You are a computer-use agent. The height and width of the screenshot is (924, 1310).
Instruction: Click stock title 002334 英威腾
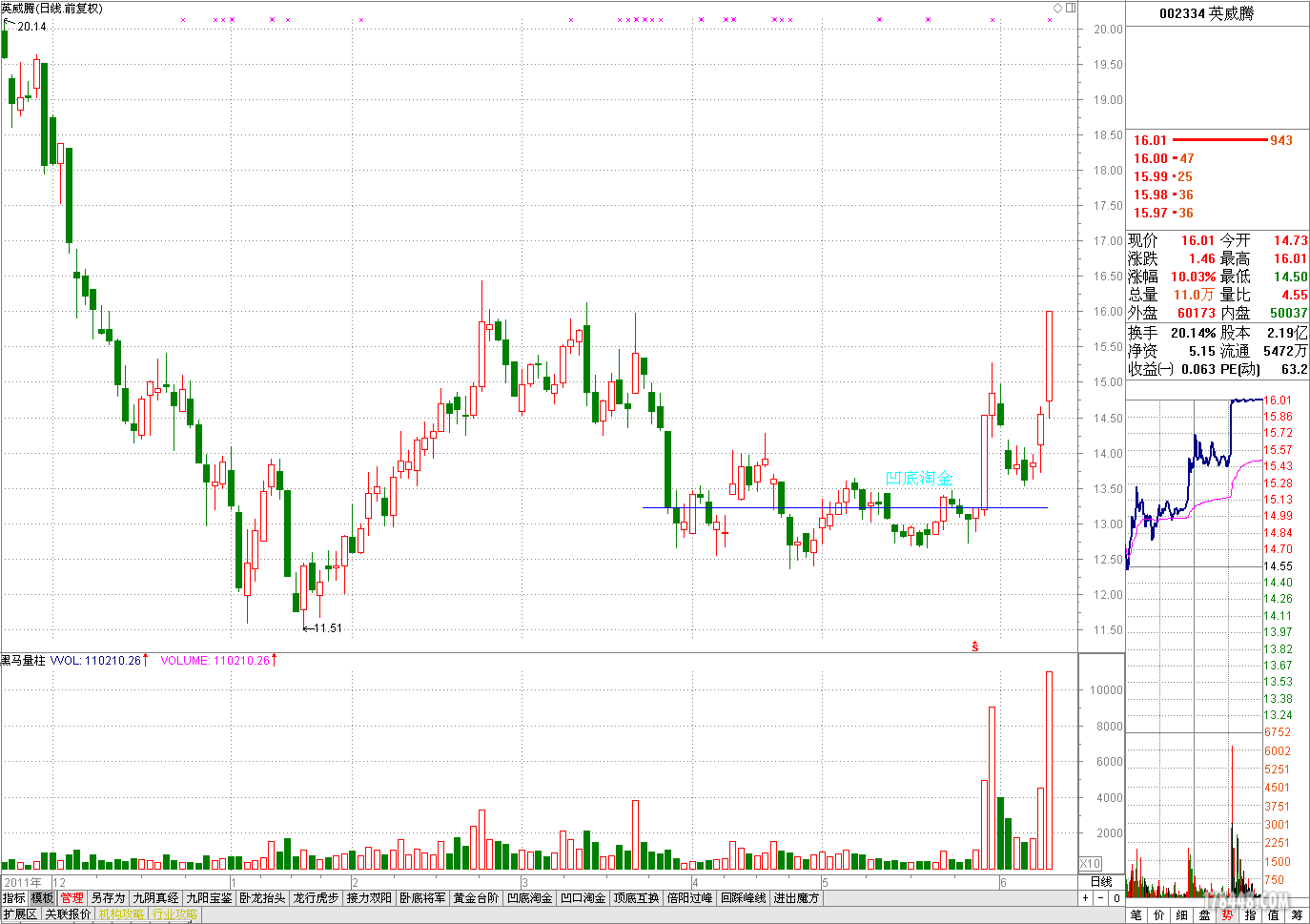[x=1206, y=13]
